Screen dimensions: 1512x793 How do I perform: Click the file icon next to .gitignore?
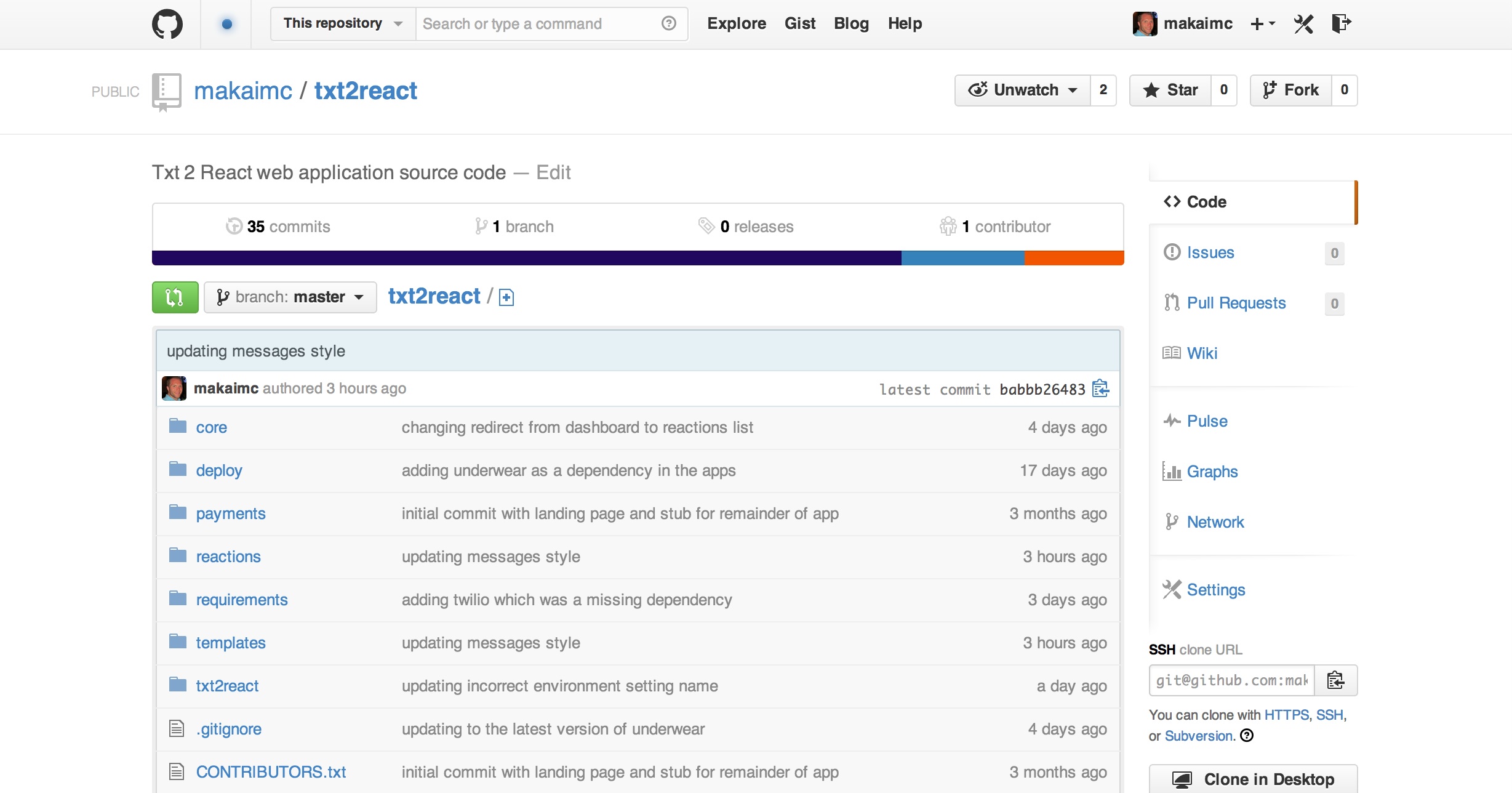pyautogui.click(x=177, y=729)
